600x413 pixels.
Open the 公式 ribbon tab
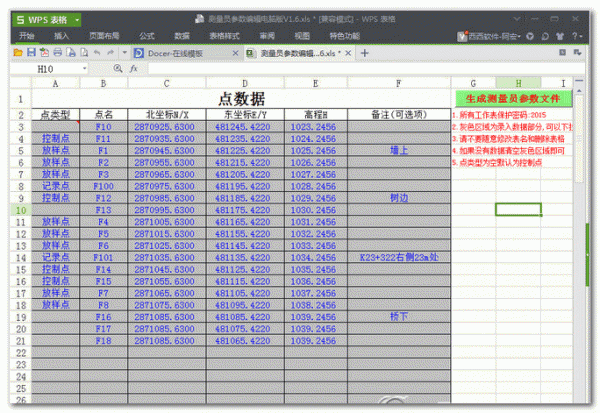coord(147,36)
